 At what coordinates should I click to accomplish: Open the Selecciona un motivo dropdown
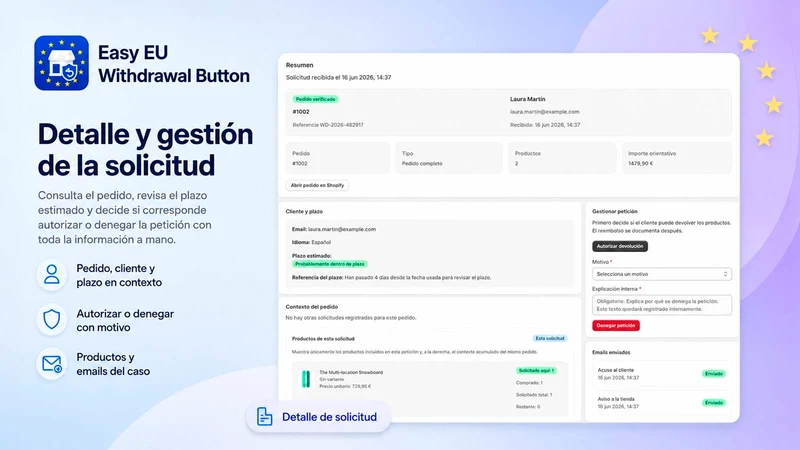click(662, 274)
